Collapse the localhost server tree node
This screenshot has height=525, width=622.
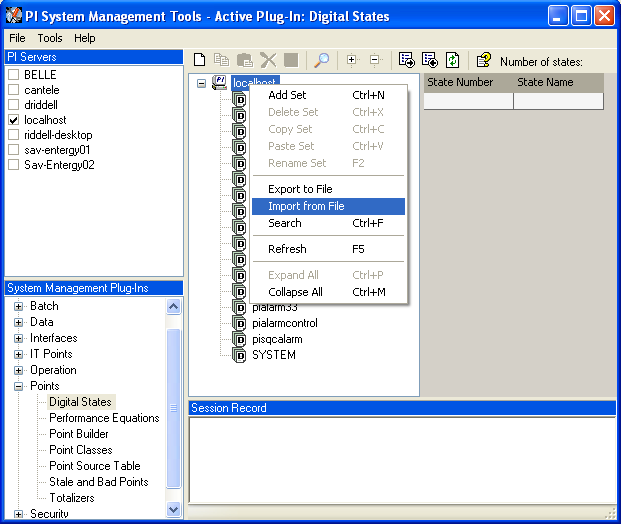coord(202,83)
